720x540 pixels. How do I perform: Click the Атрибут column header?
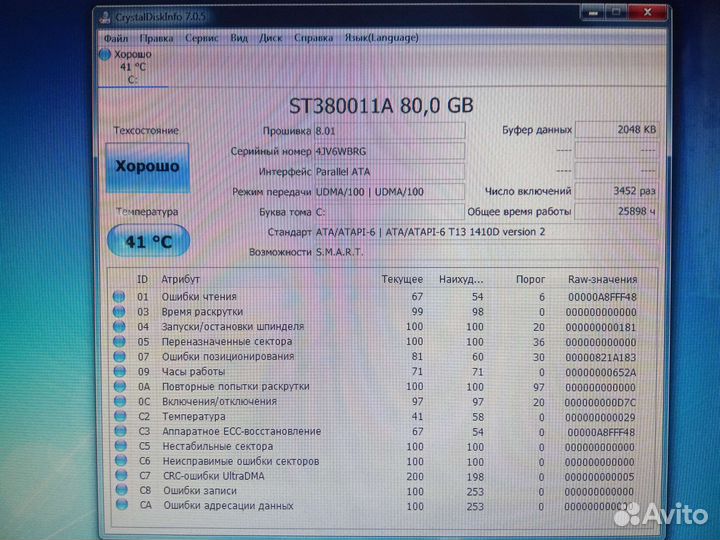click(180, 279)
